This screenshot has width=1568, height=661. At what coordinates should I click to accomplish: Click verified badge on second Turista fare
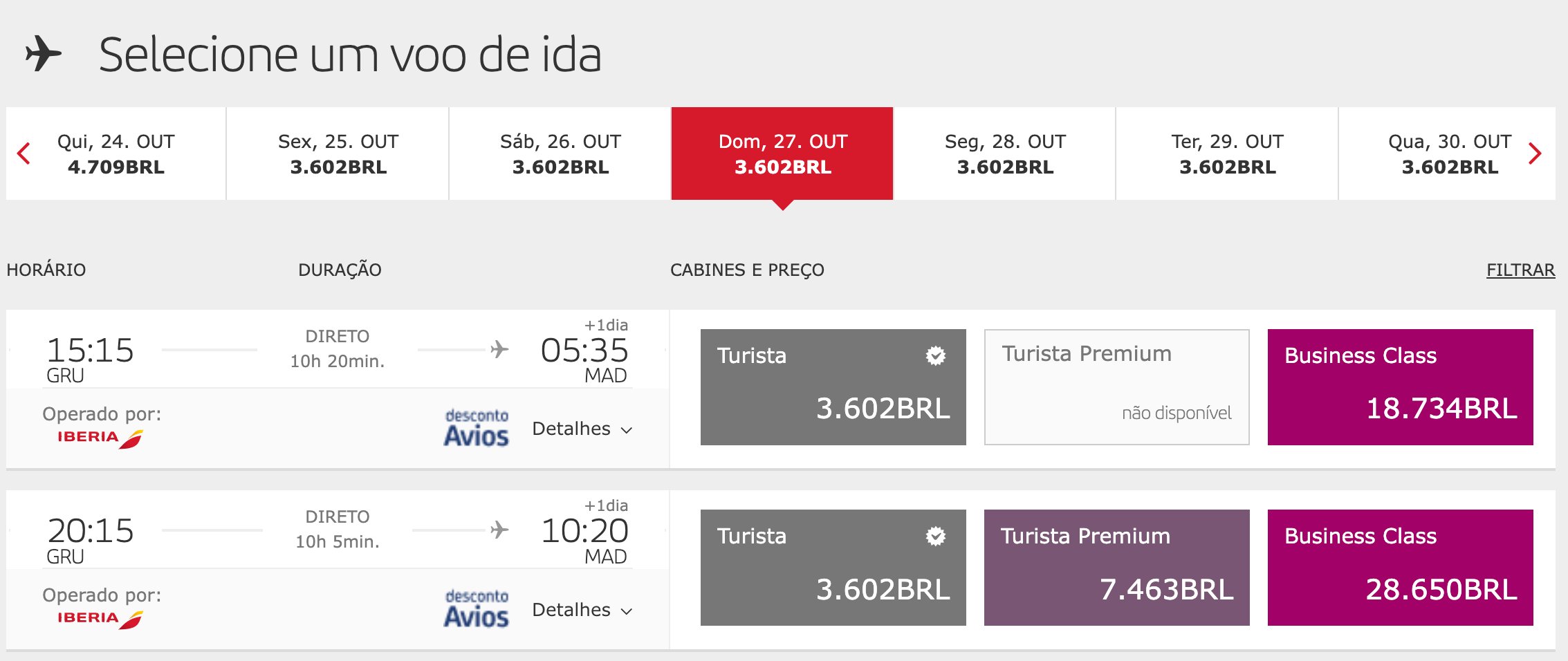[936, 536]
